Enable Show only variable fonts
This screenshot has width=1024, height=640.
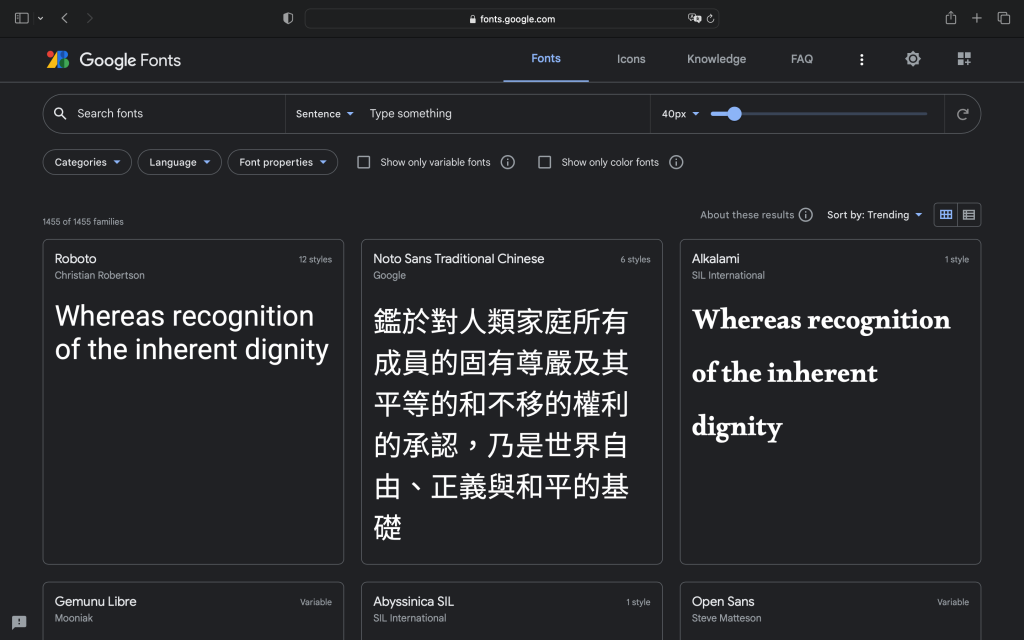[x=364, y=162]
